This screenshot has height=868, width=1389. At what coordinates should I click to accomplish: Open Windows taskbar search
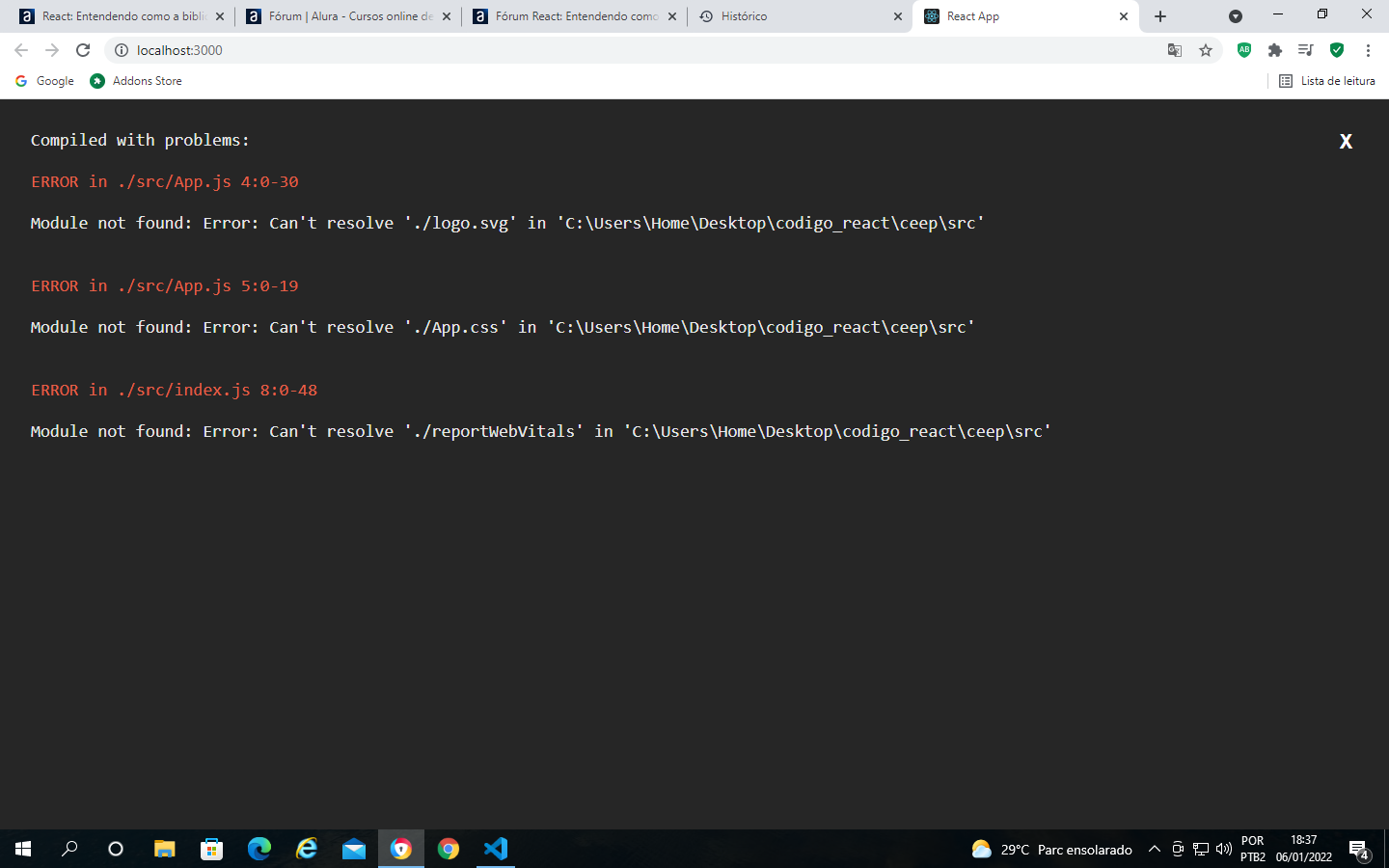(x=69, y=849)
